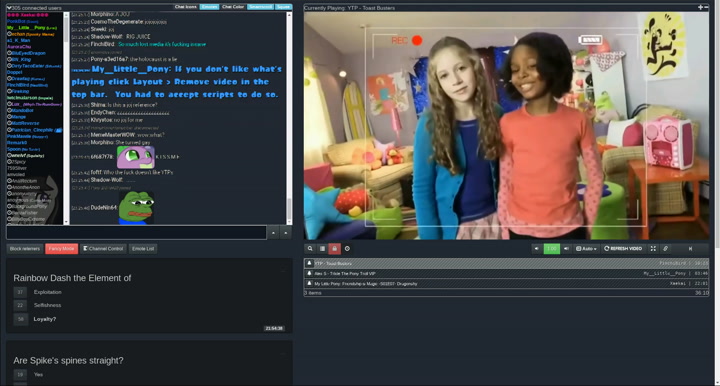Lower volume with the speaker-down icon

point(536,249)
